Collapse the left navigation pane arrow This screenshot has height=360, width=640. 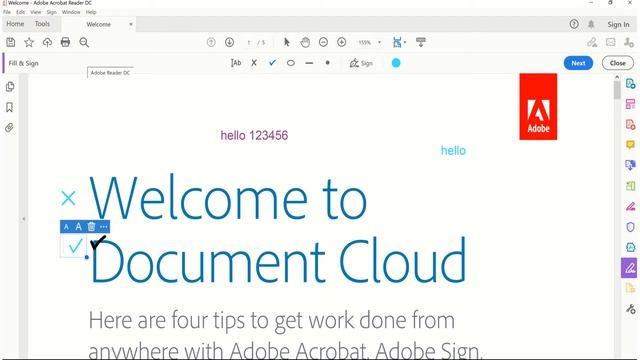pyautogui.click(x=24, y=219)
